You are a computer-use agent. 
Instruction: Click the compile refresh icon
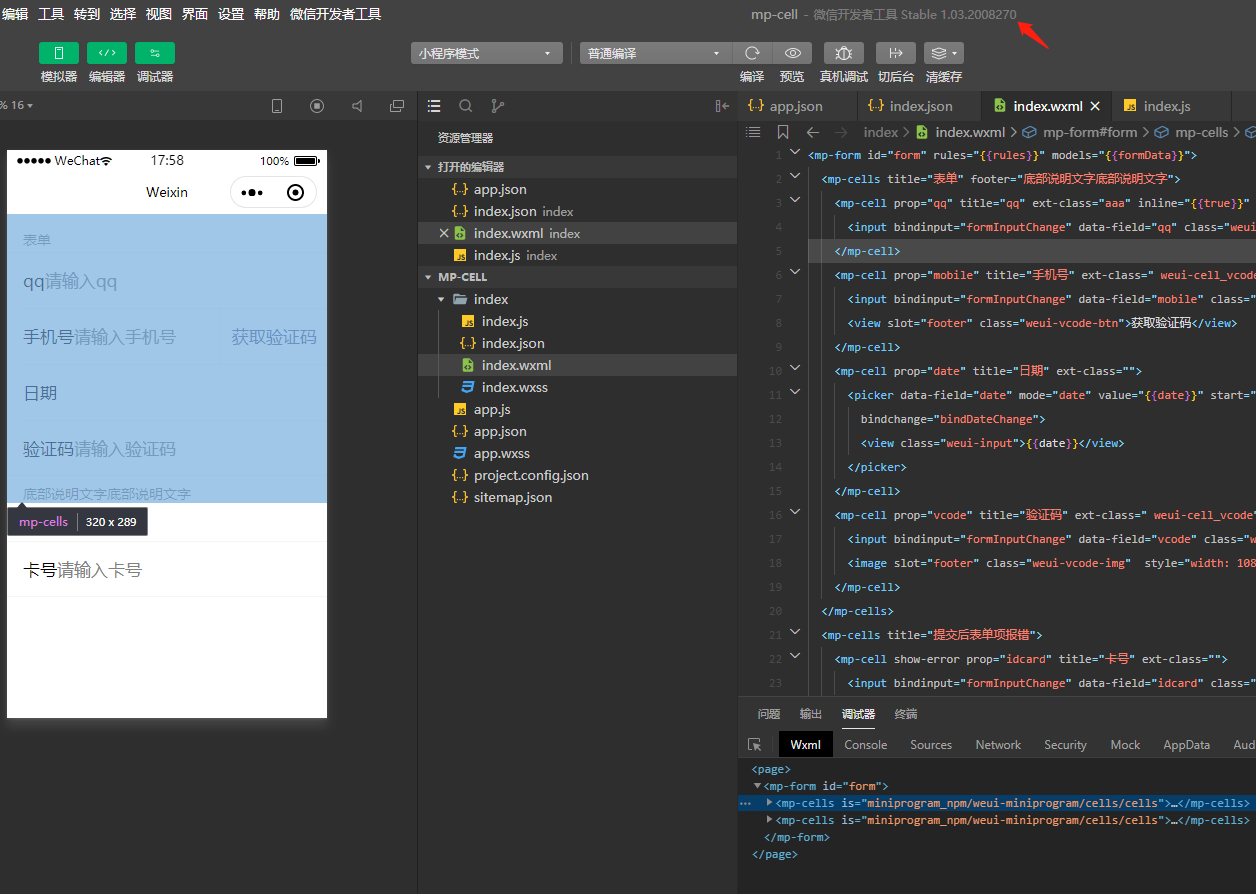pyautogui.click(x=752, y=53)
